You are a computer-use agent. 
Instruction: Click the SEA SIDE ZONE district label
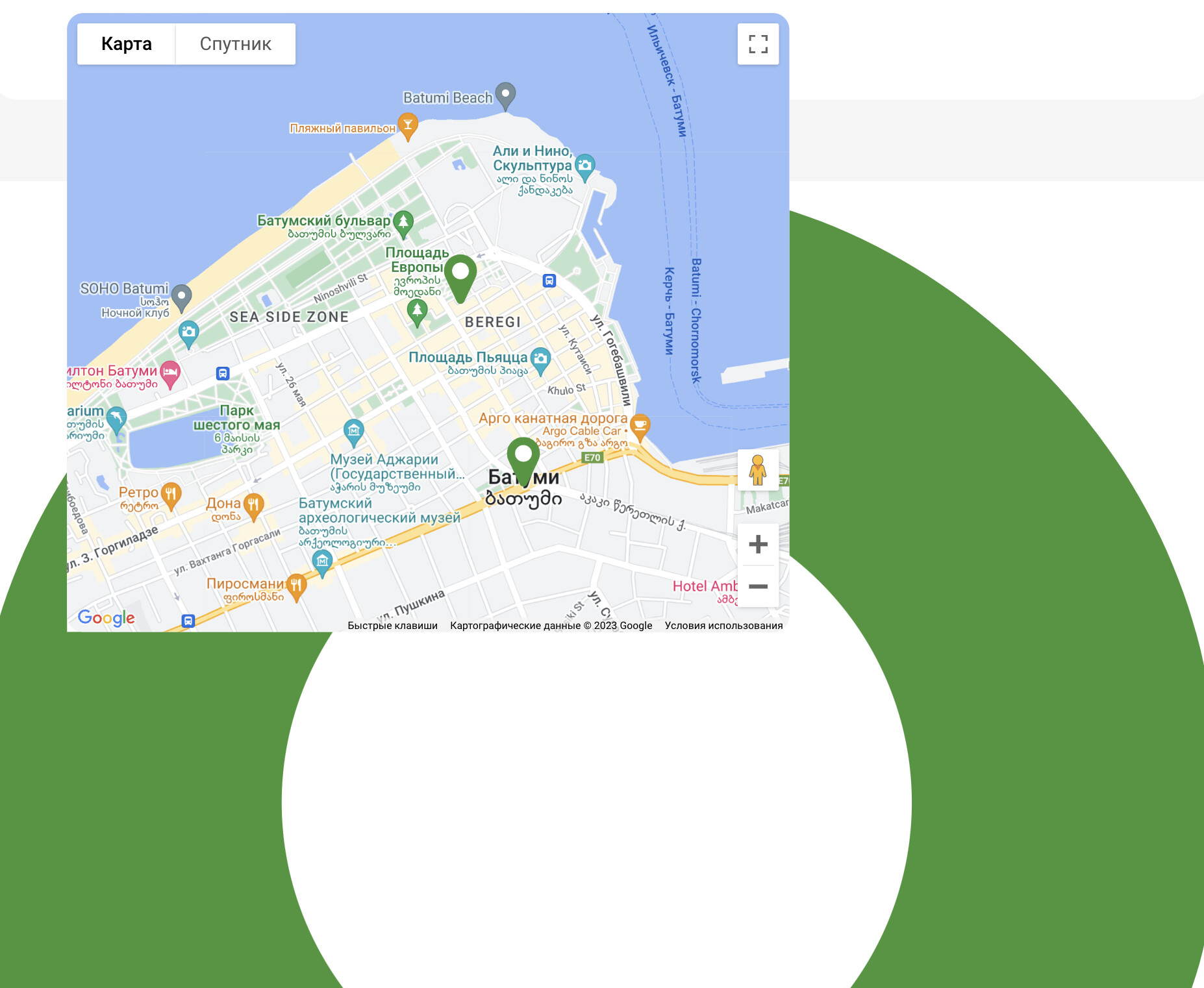289,317
